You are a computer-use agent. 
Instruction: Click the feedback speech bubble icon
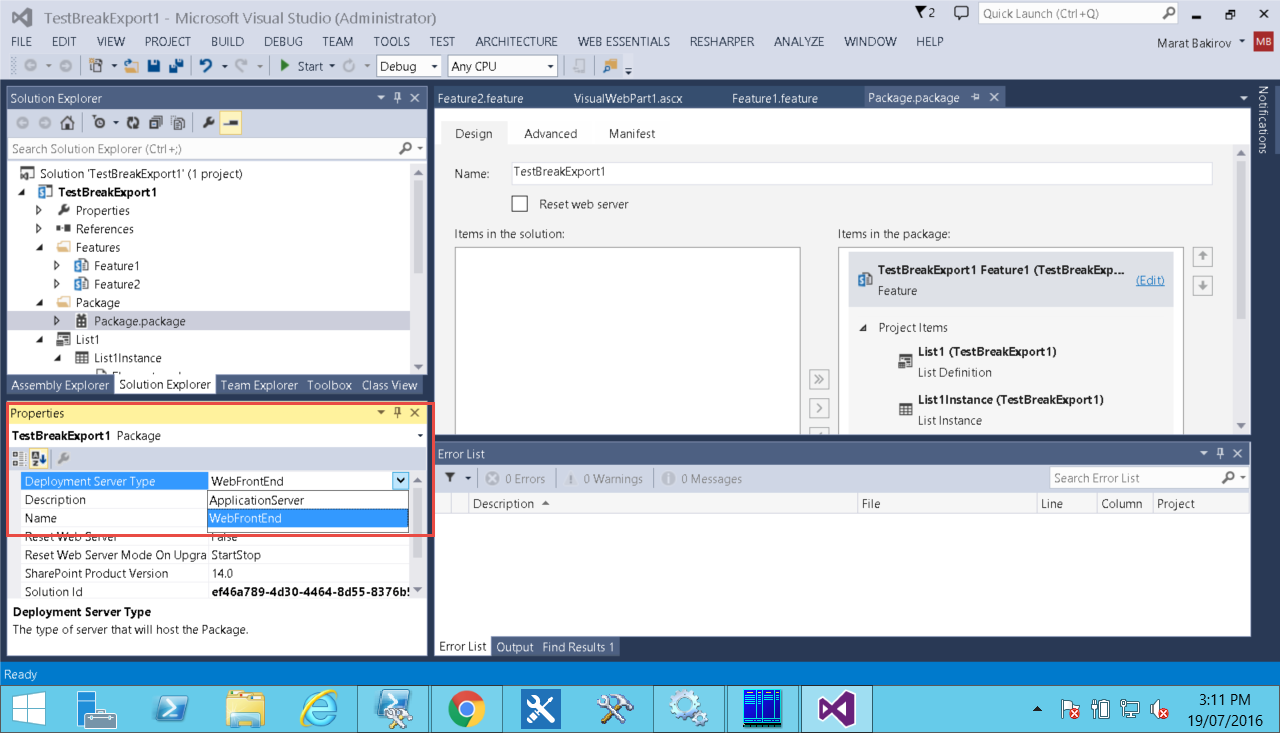961,13
